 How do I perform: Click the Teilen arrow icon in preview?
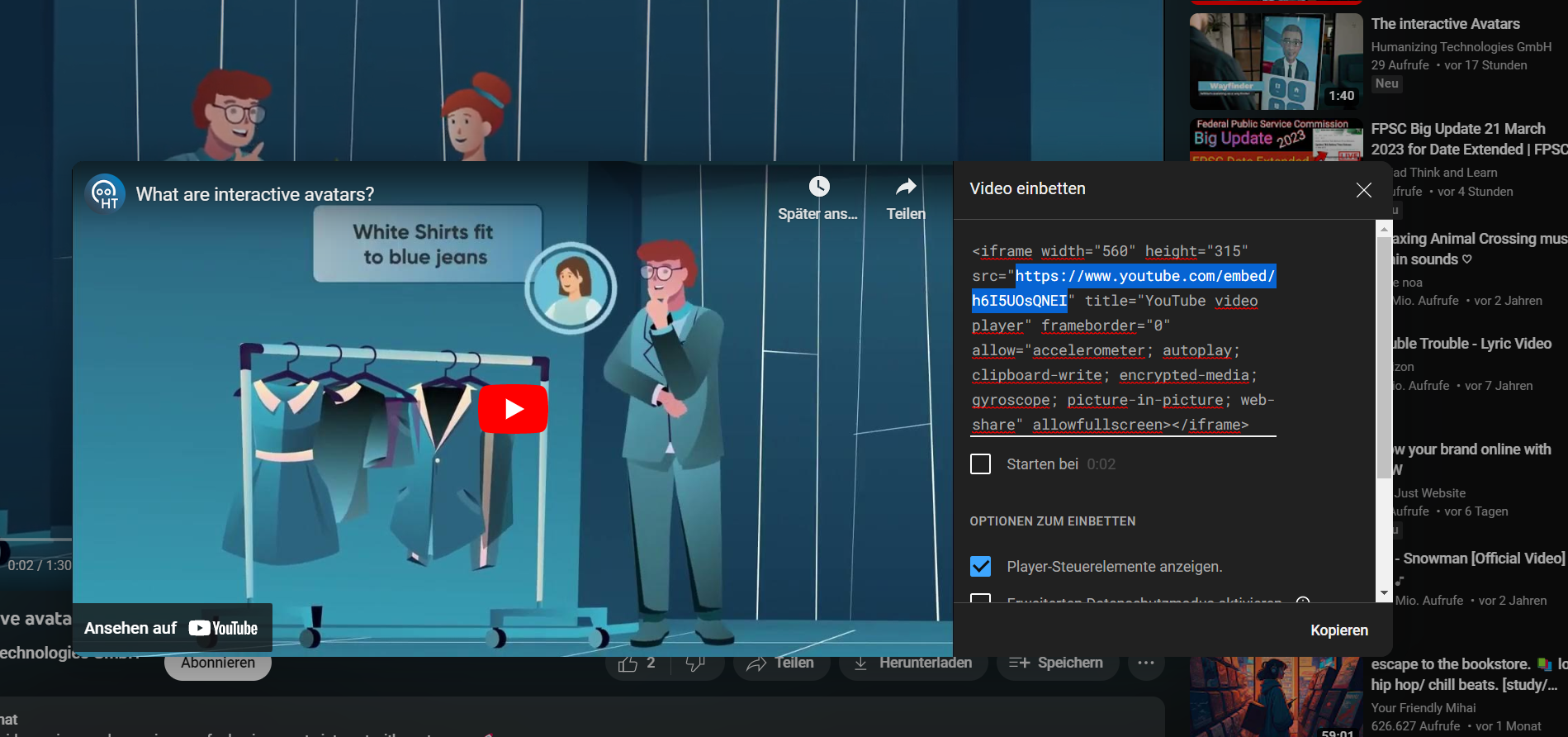906,187
